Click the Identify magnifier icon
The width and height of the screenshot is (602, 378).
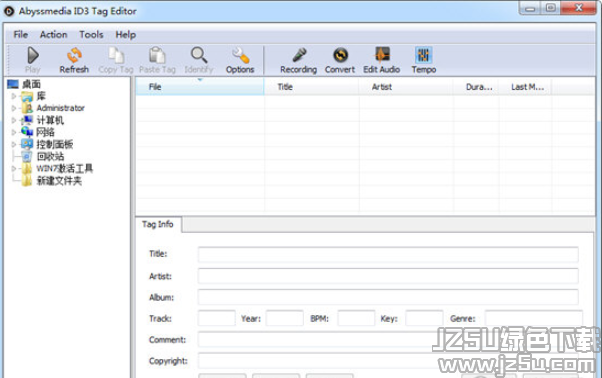pyautogui.click(x=199, y=56)
